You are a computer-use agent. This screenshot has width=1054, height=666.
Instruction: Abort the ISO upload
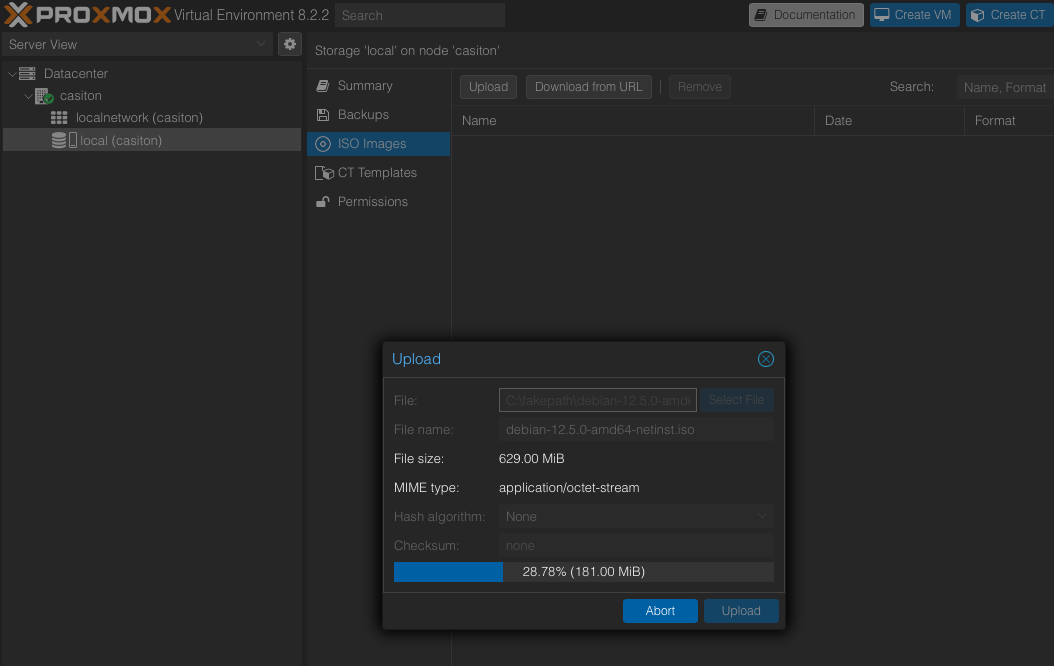(660, 611)
